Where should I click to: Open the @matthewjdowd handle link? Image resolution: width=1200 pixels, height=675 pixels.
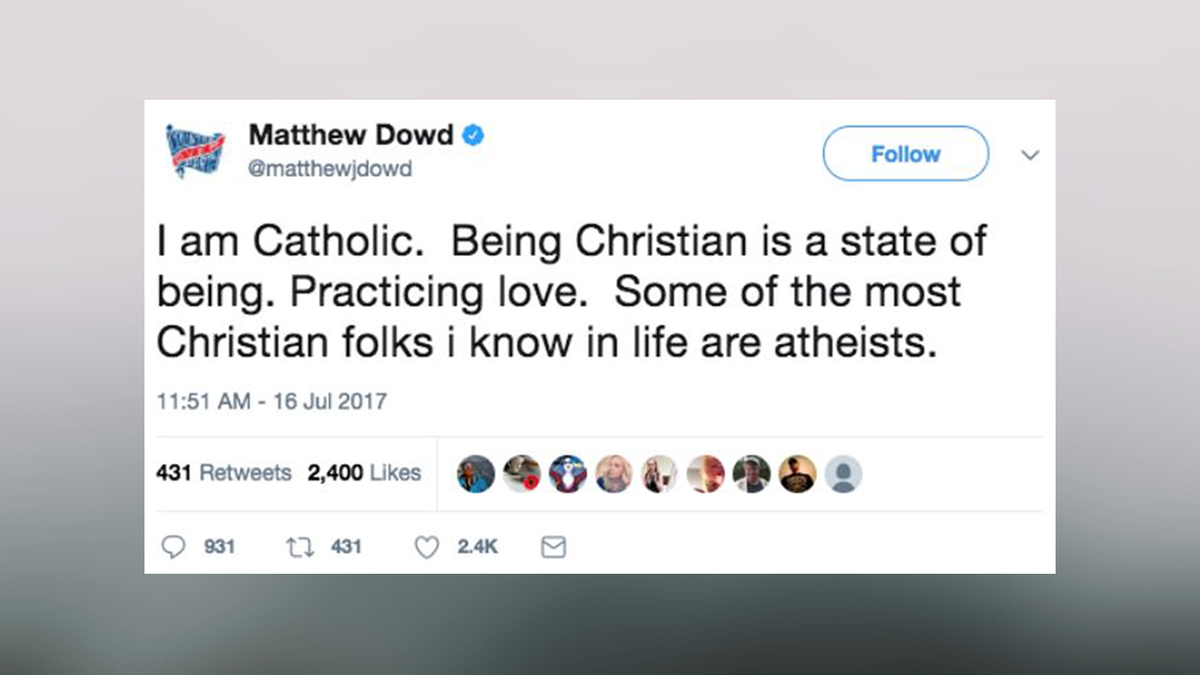tap(329, 169)
